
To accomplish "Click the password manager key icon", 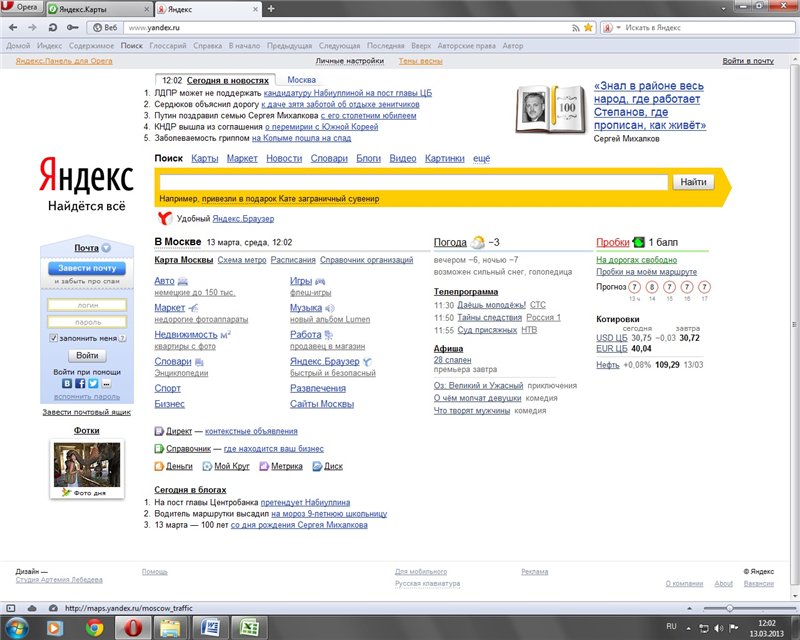I will 72,28.
